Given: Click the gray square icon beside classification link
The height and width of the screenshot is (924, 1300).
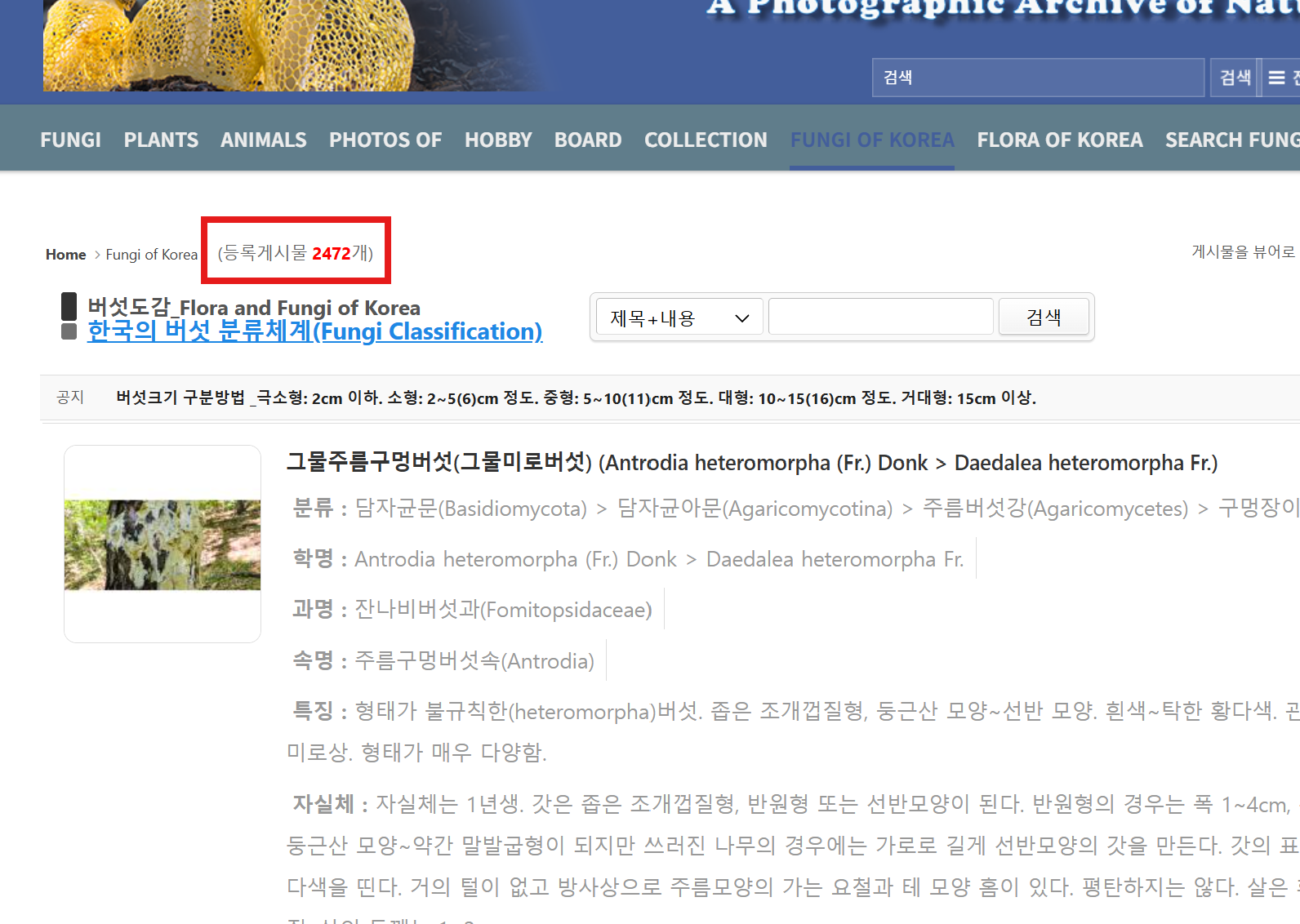Looking at the screenshot, I should click(x=69, y=331).
